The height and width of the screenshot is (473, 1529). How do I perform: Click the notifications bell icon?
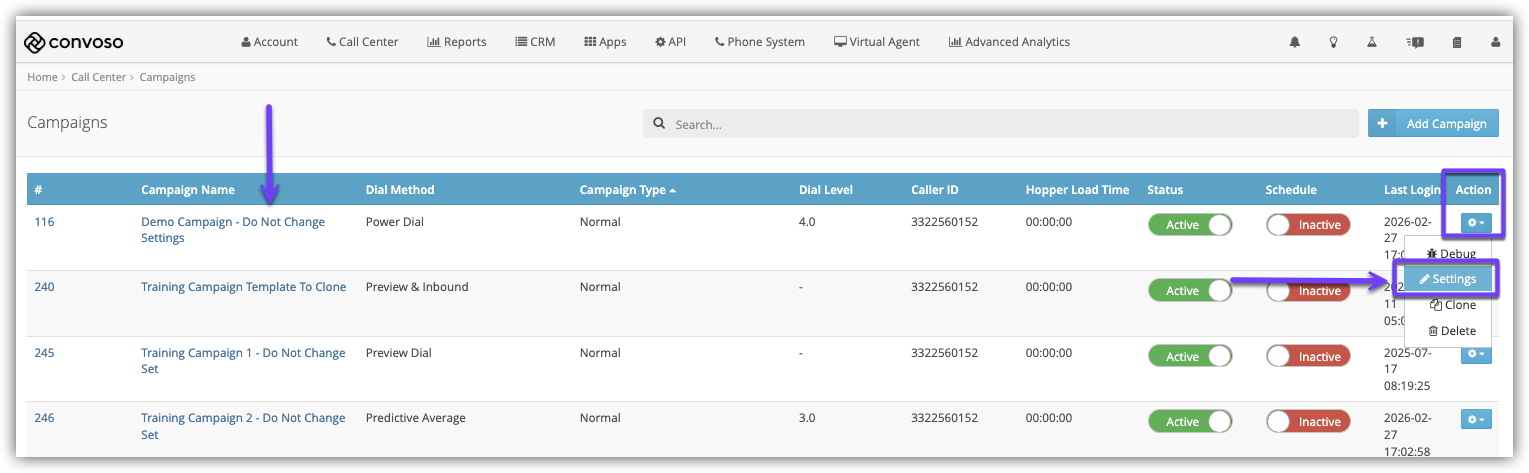point(1295,43)
